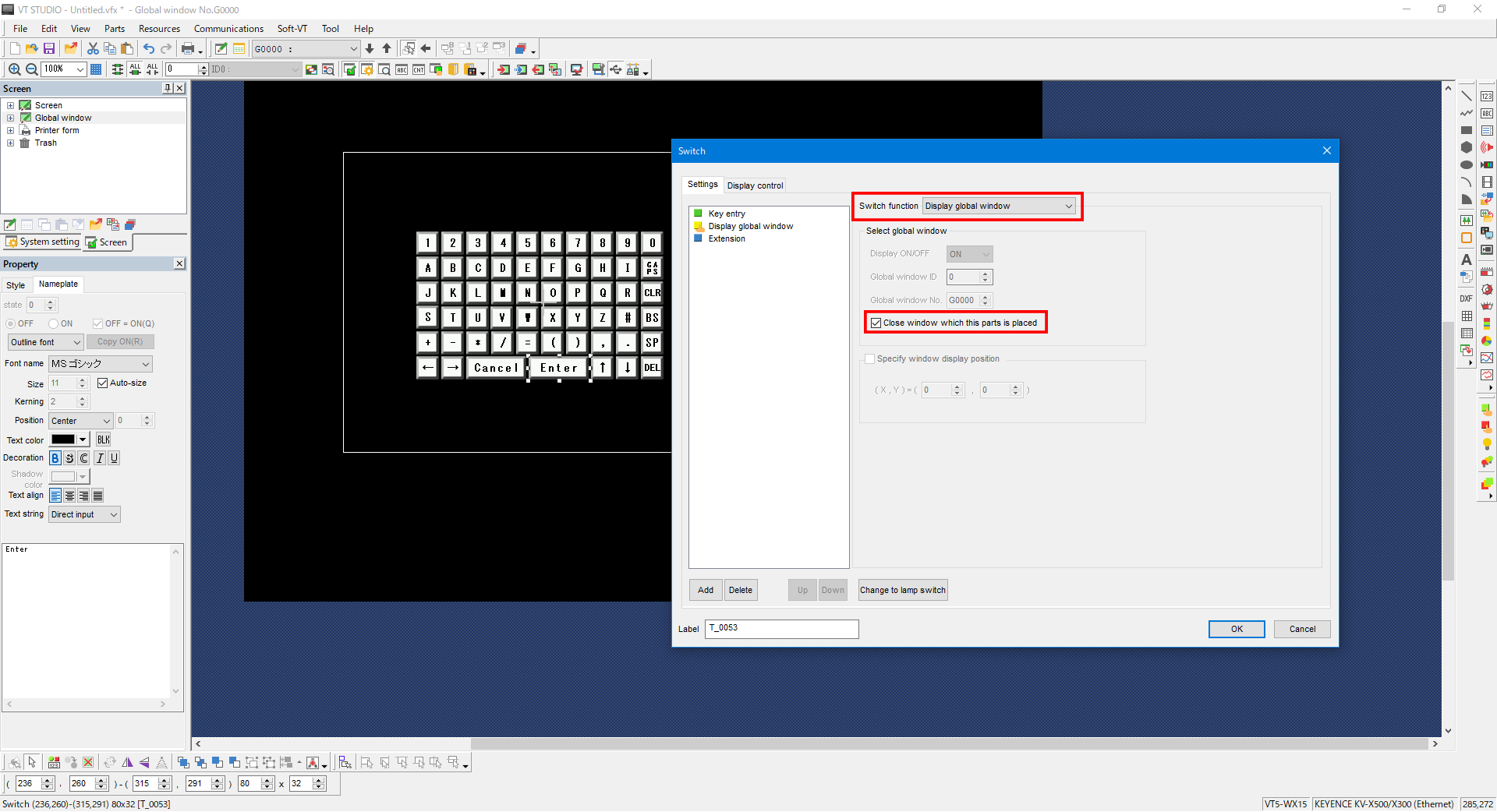Click the Italic decoration button

(100, 458)
